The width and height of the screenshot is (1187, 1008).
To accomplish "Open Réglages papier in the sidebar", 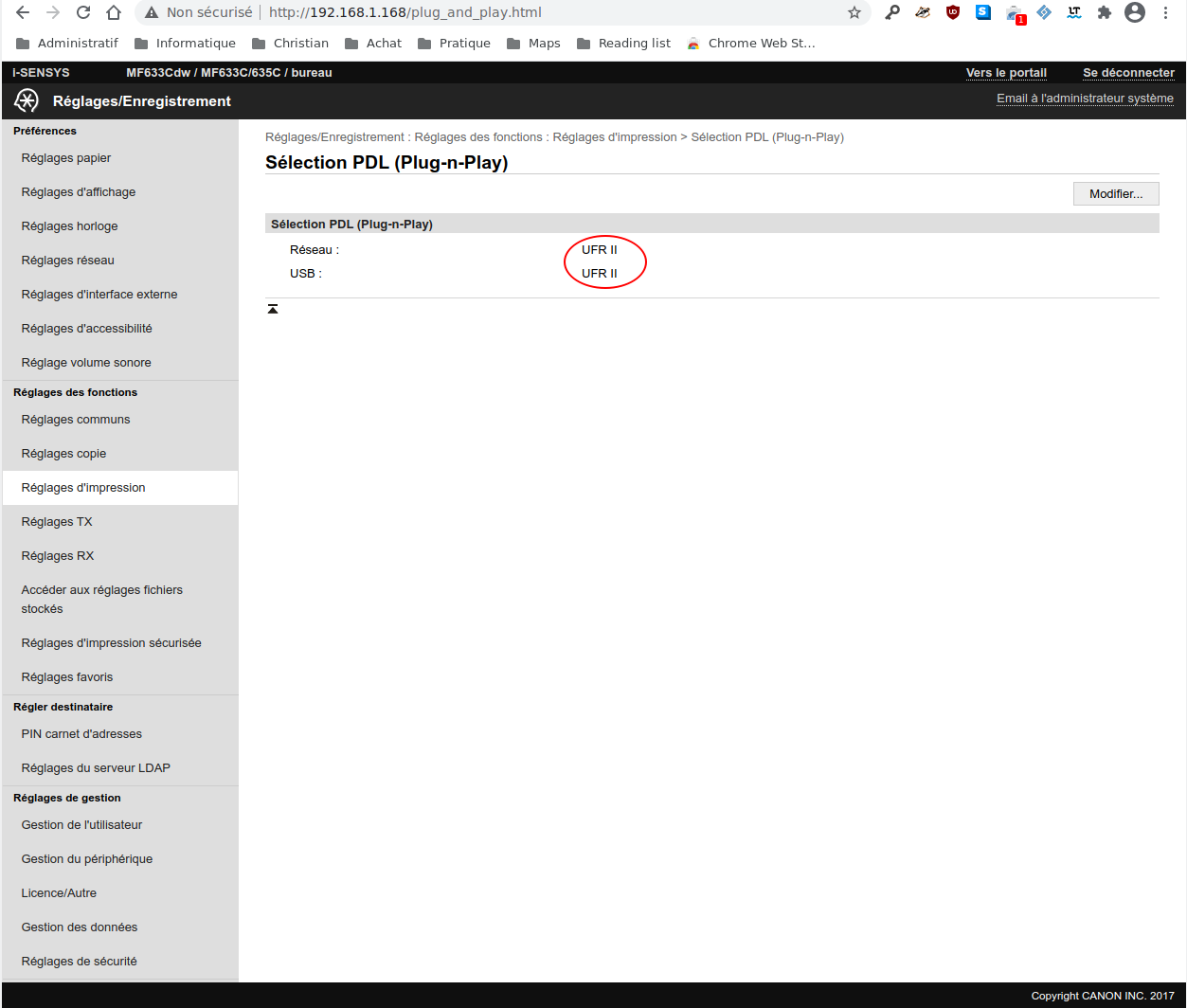I will pyautogui.click(x=119, y=158).
